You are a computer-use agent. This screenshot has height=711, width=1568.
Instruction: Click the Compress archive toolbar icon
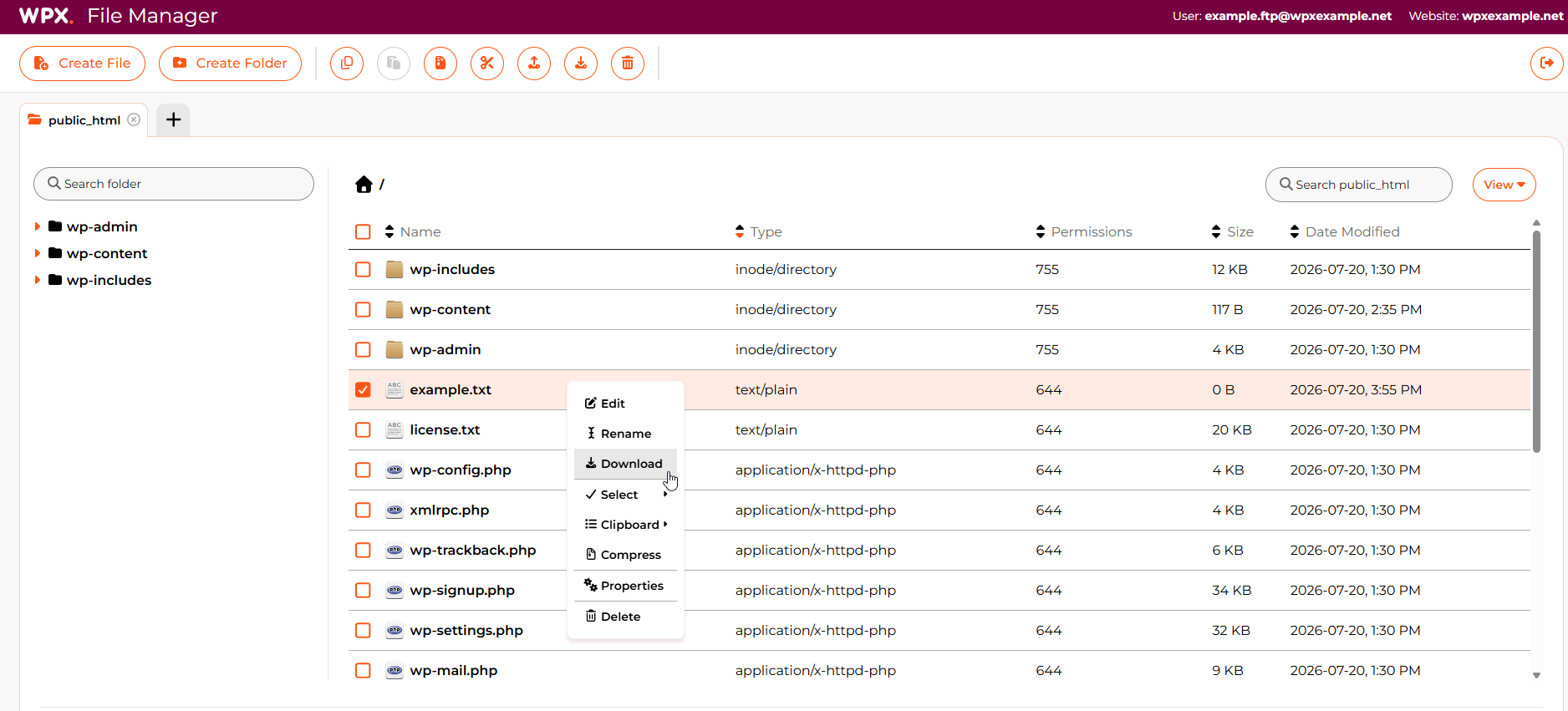pos(440,63)
